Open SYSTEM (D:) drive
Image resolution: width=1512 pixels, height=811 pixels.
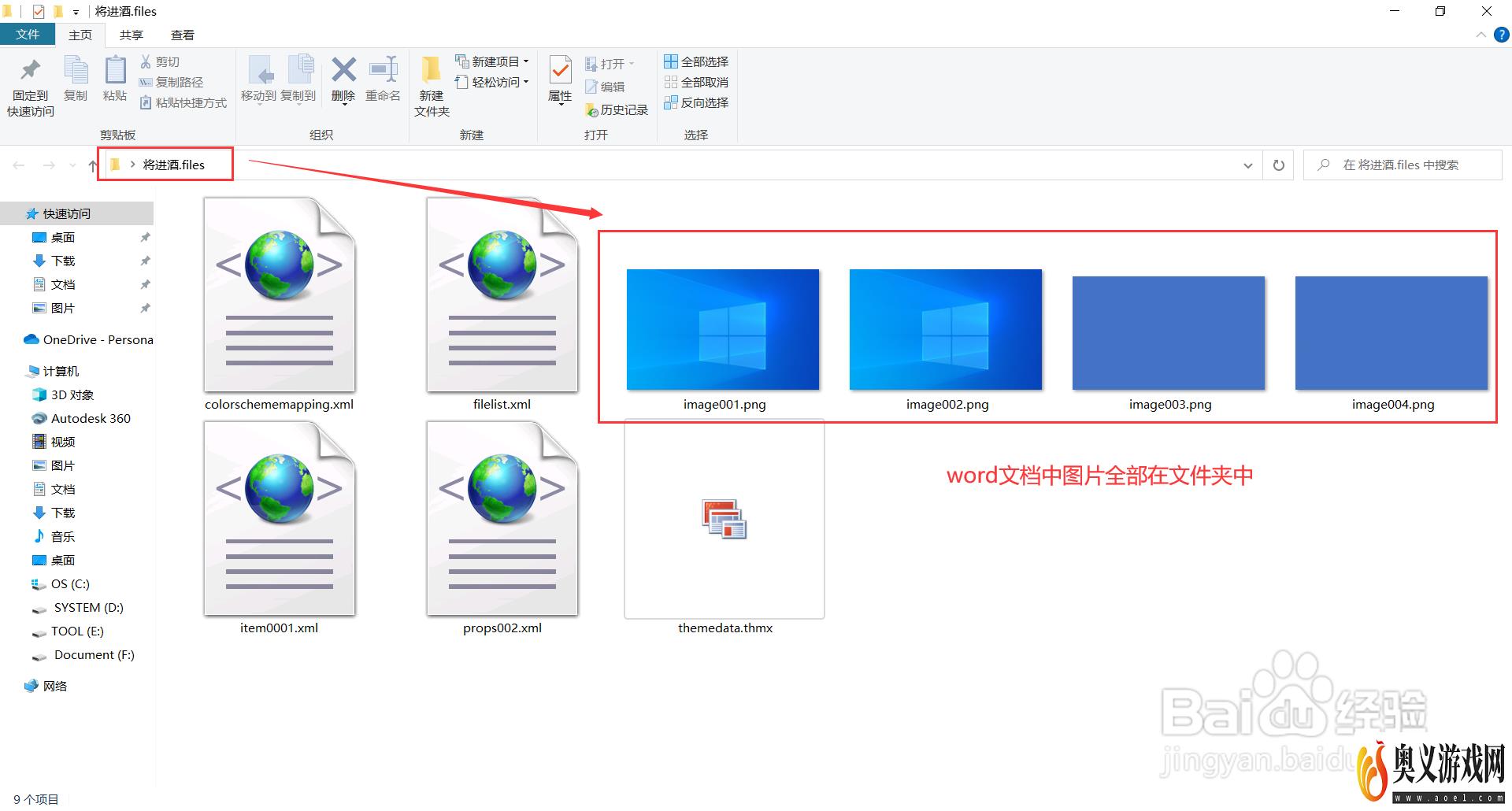coord(76,607)
